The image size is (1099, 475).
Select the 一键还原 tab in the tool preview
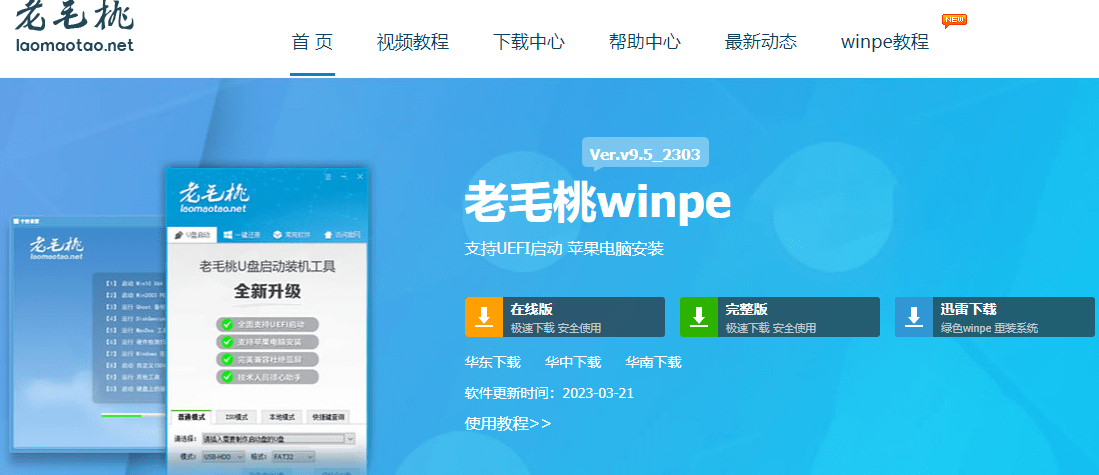[241, 235]
